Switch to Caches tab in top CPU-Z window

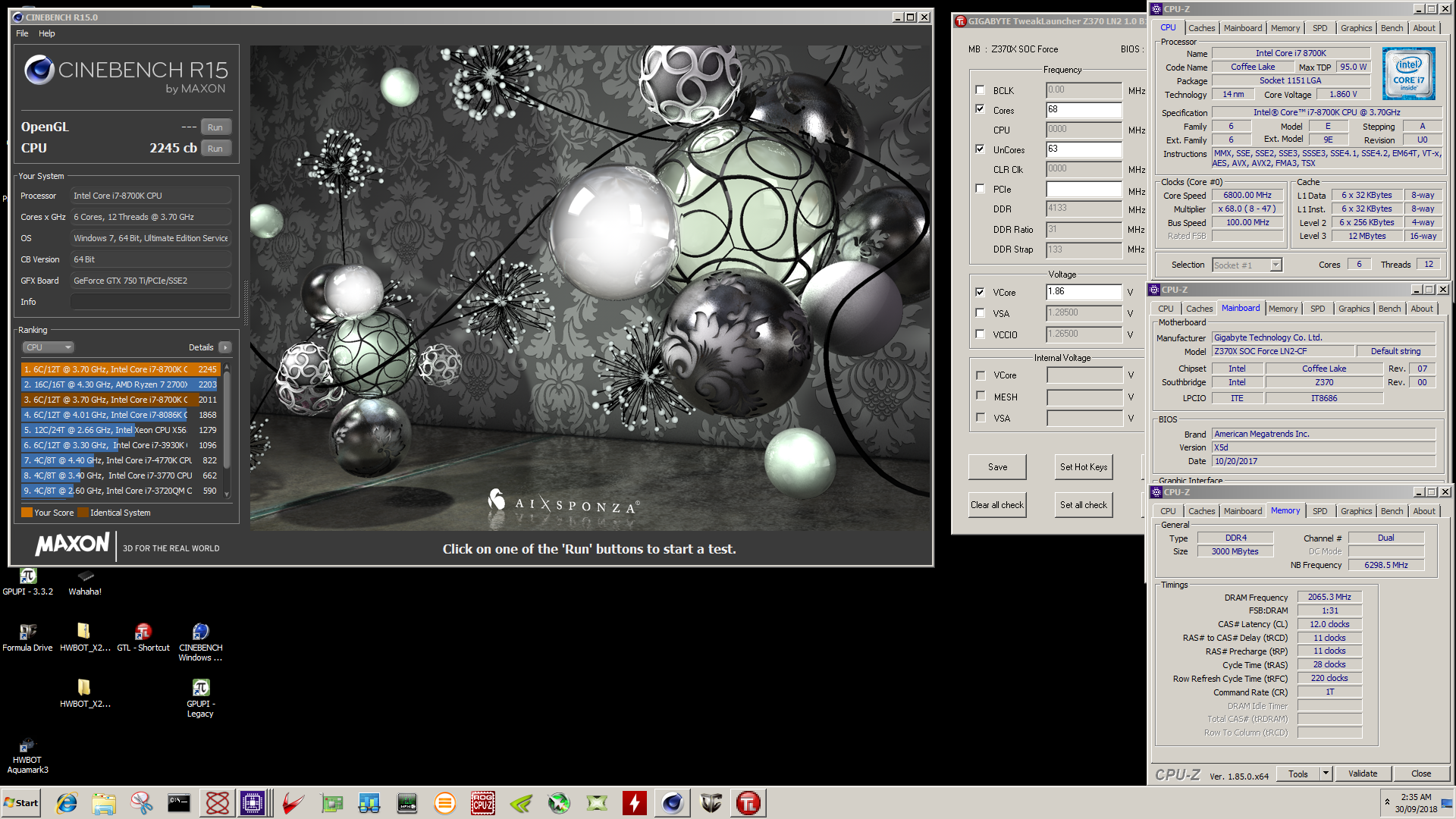coord(1201,28)
